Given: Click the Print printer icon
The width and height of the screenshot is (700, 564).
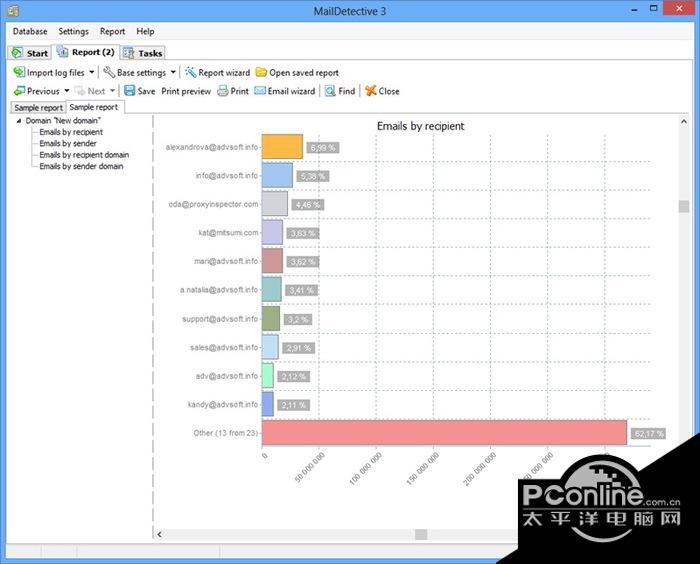Looking at the screenshot, I should 223,91.
